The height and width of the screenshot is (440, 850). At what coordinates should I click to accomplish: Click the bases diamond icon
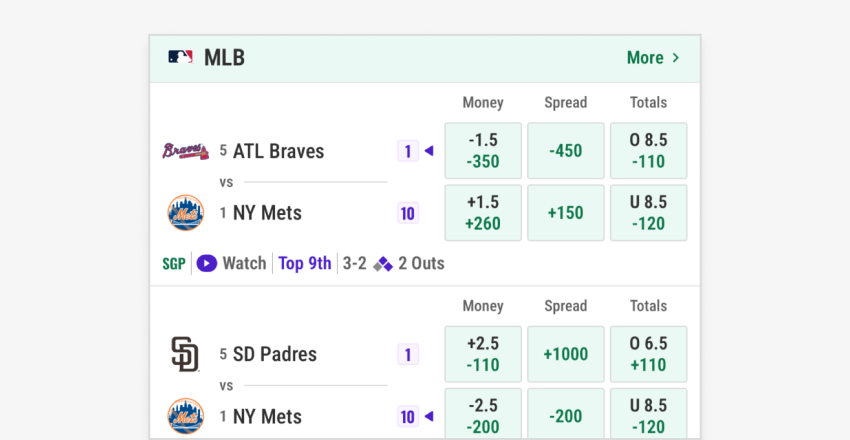tap(383, 264)
